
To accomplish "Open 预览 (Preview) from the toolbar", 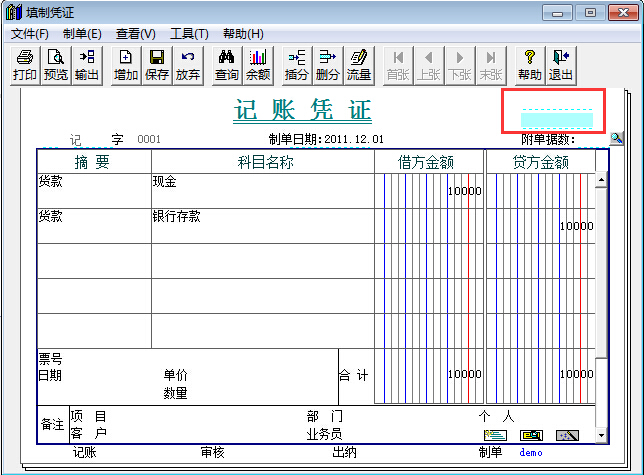I will (x=56, y=65).
